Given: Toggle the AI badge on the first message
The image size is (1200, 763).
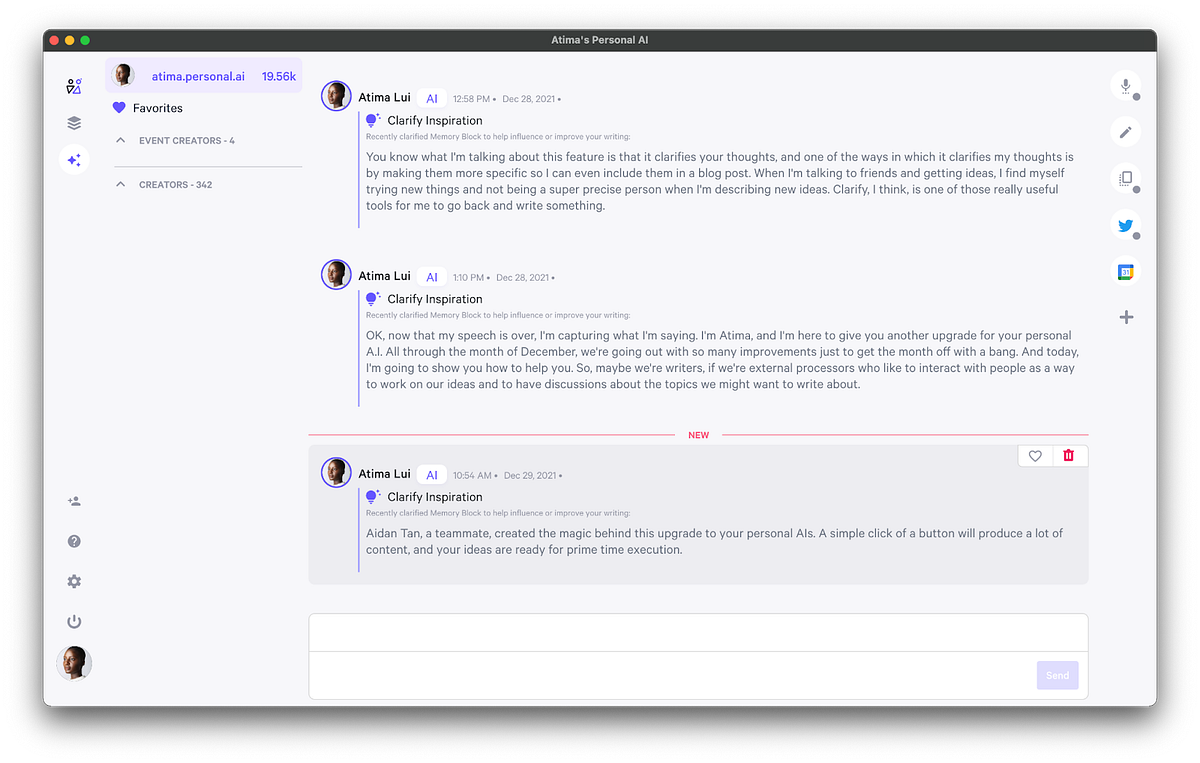Looking at the screenshot, I should pos(431,98).
